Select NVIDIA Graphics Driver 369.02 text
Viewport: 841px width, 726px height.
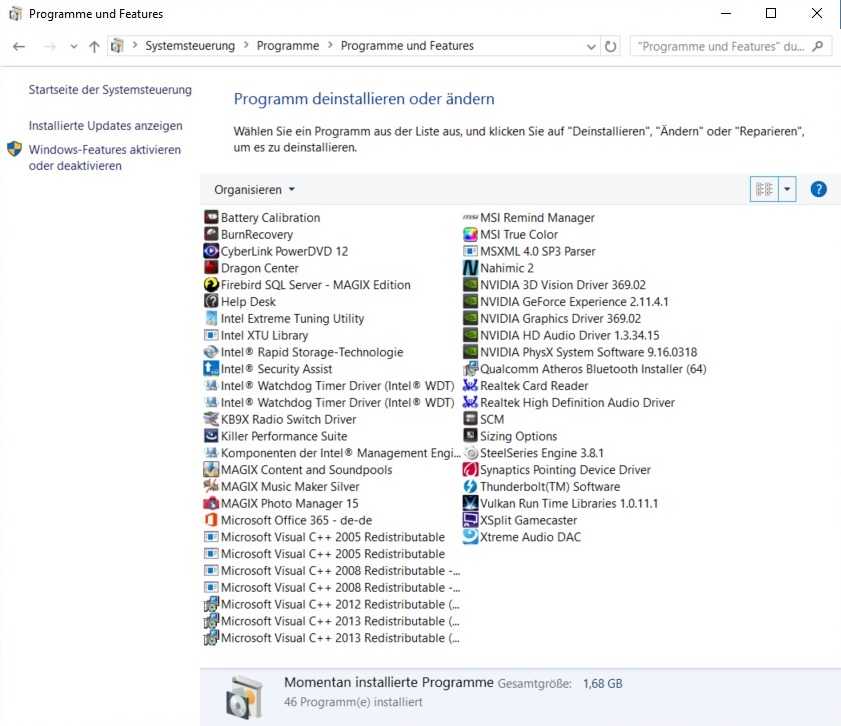(560, 318)
